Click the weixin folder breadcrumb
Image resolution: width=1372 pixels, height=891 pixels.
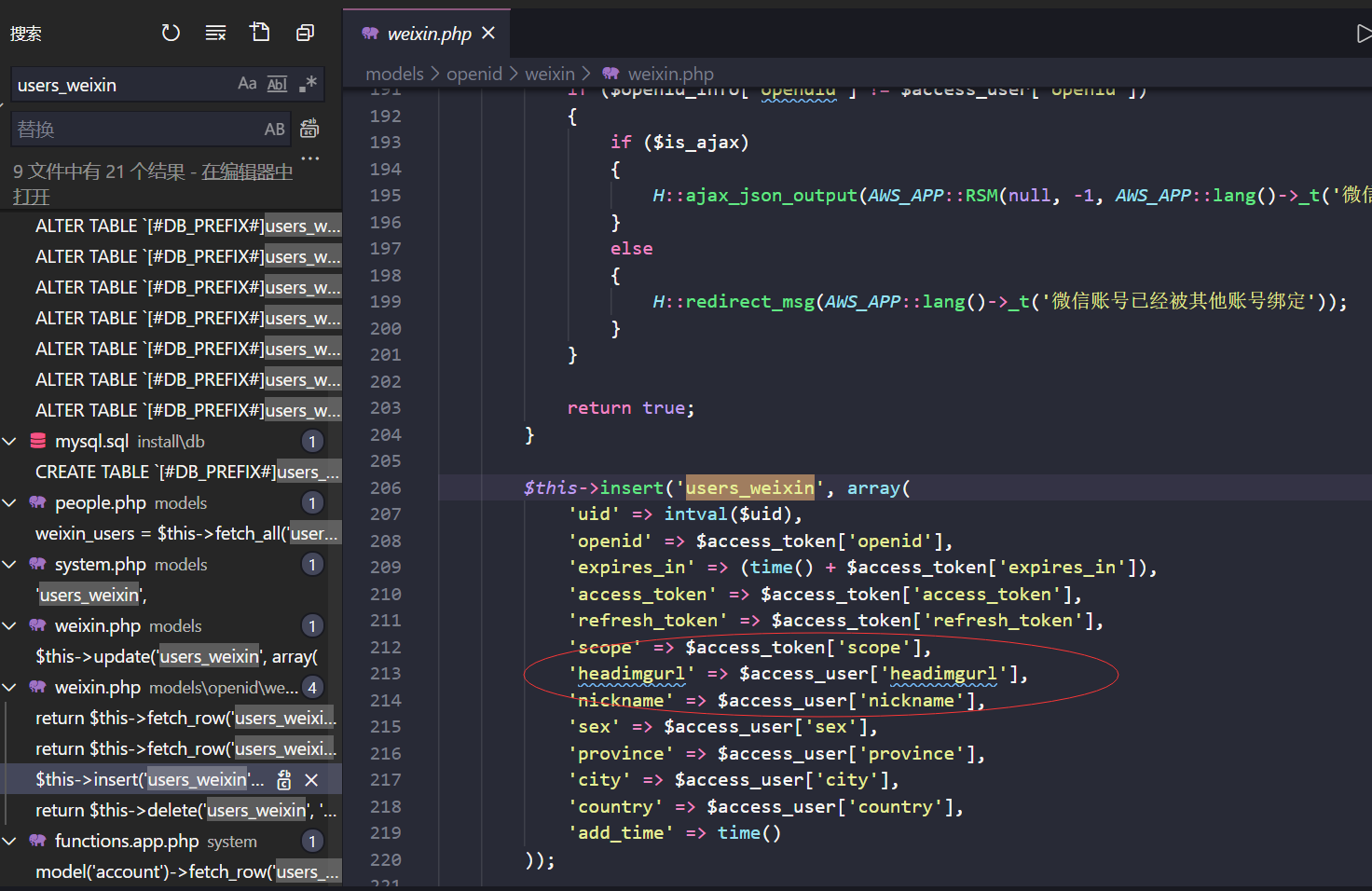tap(550, 74)
